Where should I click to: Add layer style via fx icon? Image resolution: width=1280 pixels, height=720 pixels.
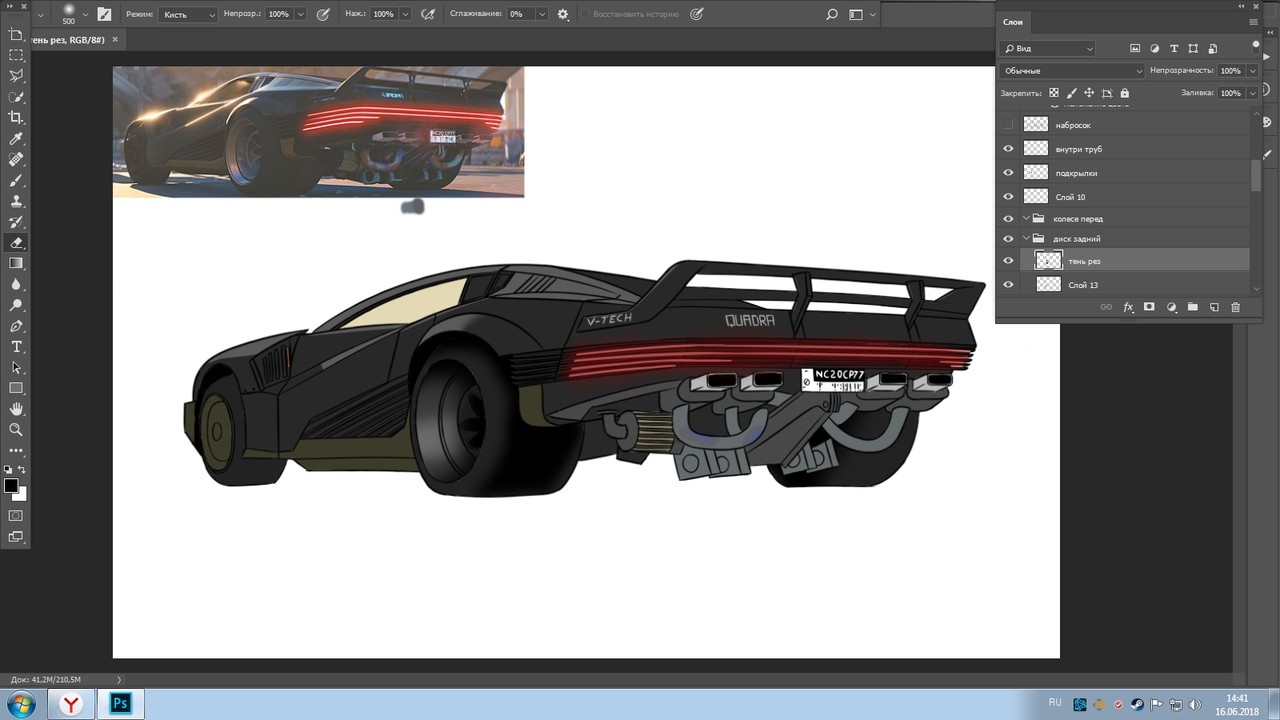point(1128,307)
